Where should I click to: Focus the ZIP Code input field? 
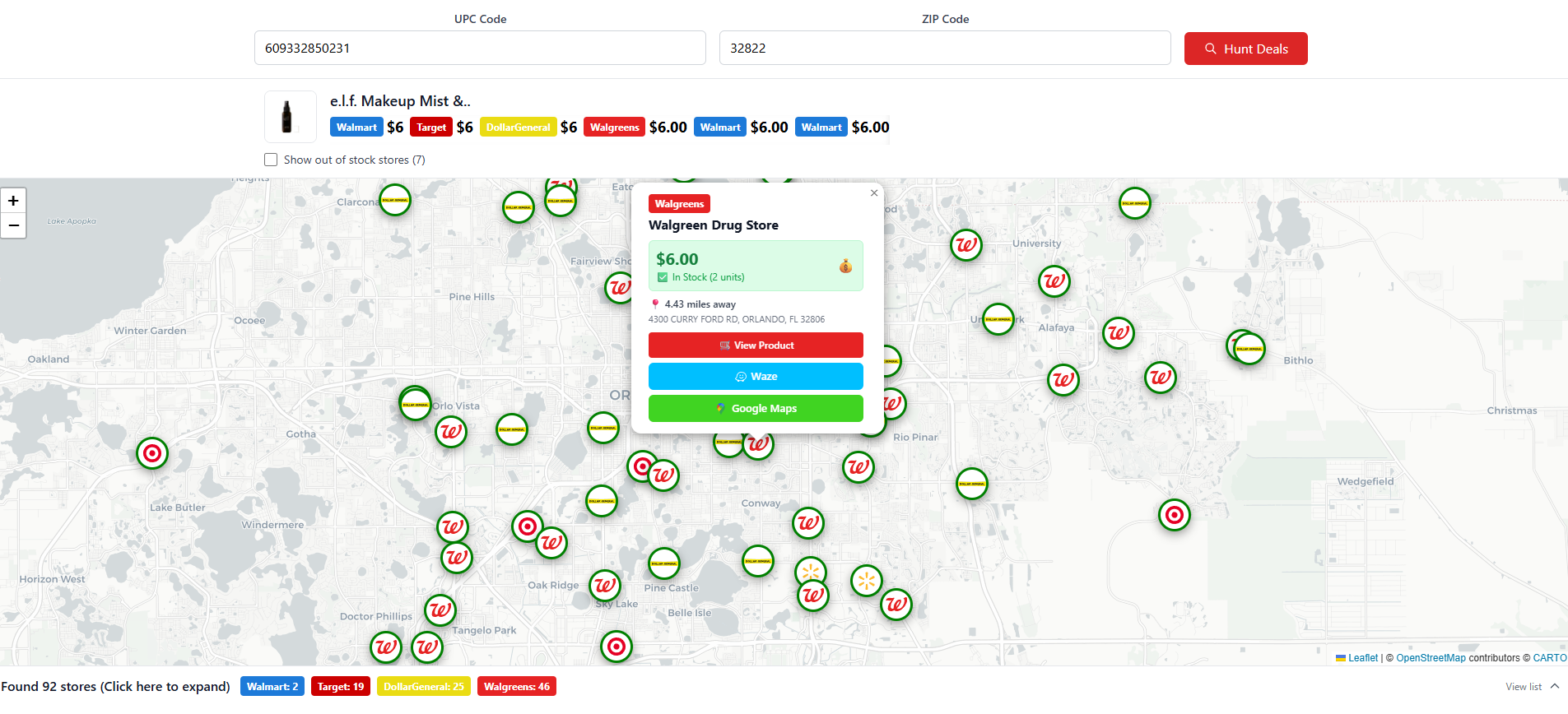click(x=945, y=48)
